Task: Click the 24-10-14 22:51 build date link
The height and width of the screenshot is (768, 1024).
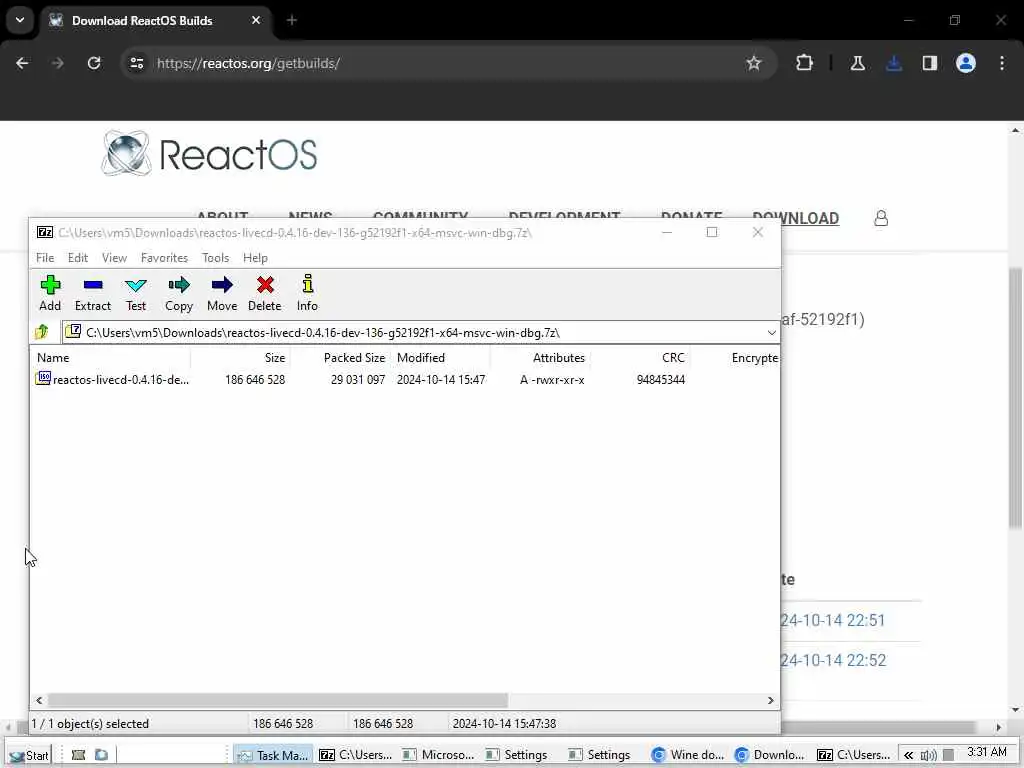Action: tap(833, 620)
